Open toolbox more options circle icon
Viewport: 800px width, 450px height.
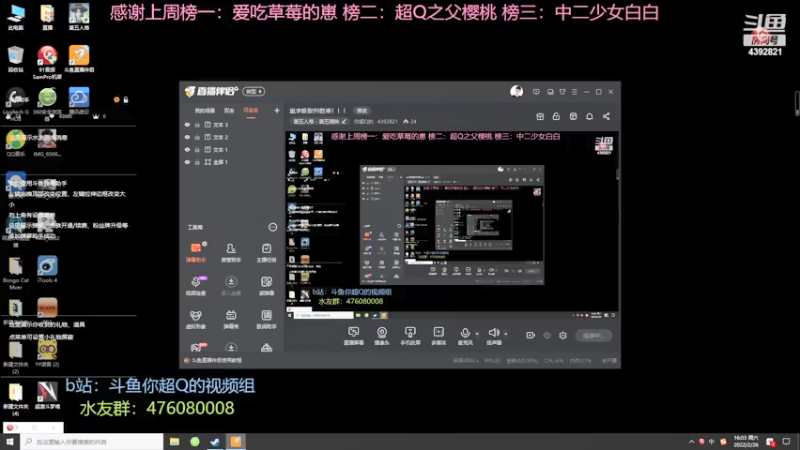point(272,227)
